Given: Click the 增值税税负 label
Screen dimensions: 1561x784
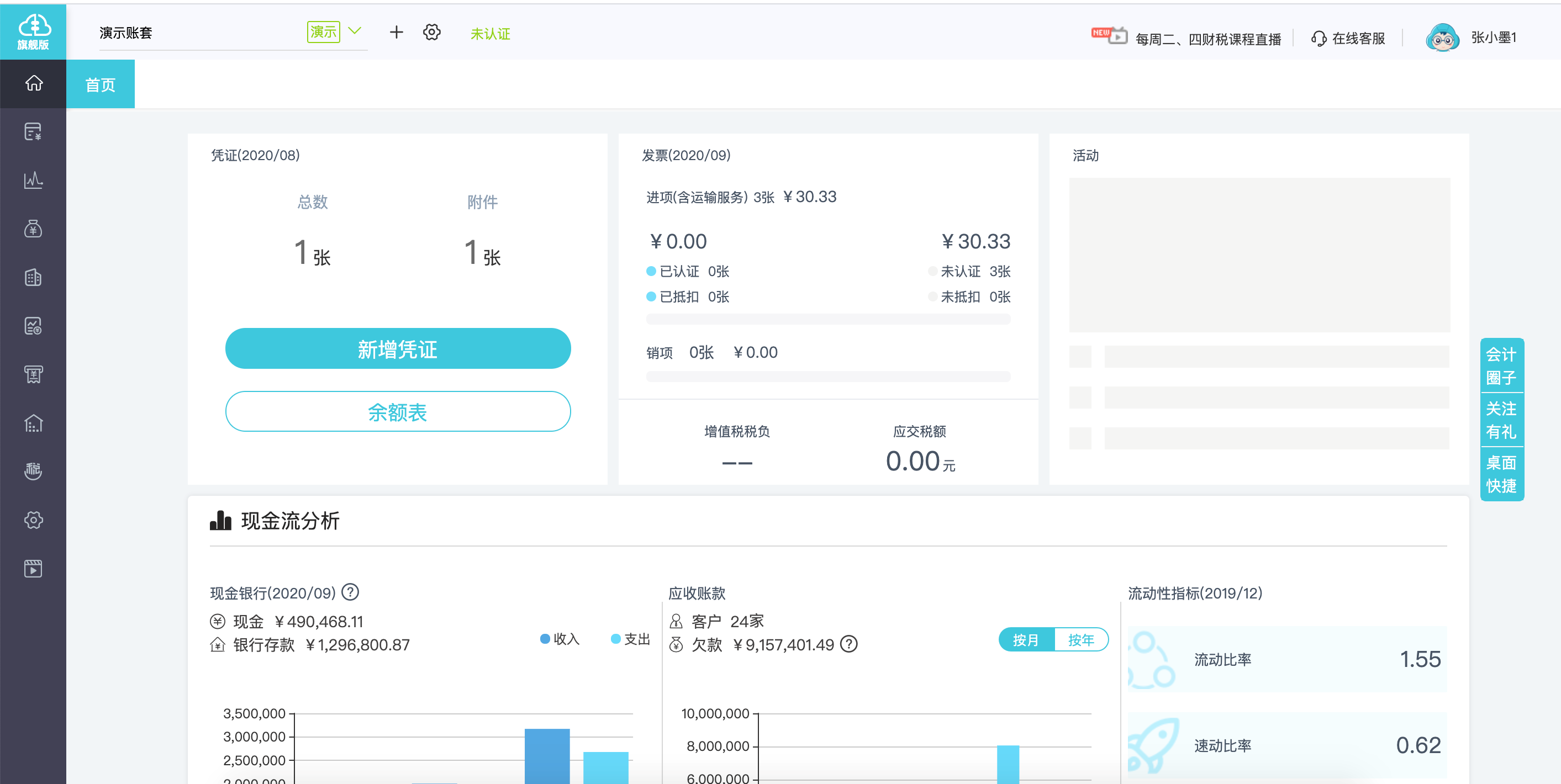Looking at the screenshot, I should point(737,431).
